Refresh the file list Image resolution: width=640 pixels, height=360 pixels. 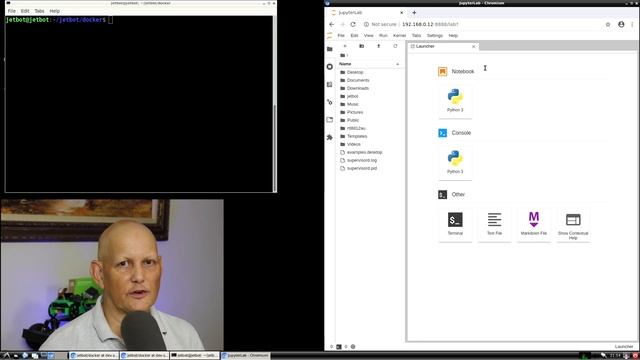tap(395, 46)
